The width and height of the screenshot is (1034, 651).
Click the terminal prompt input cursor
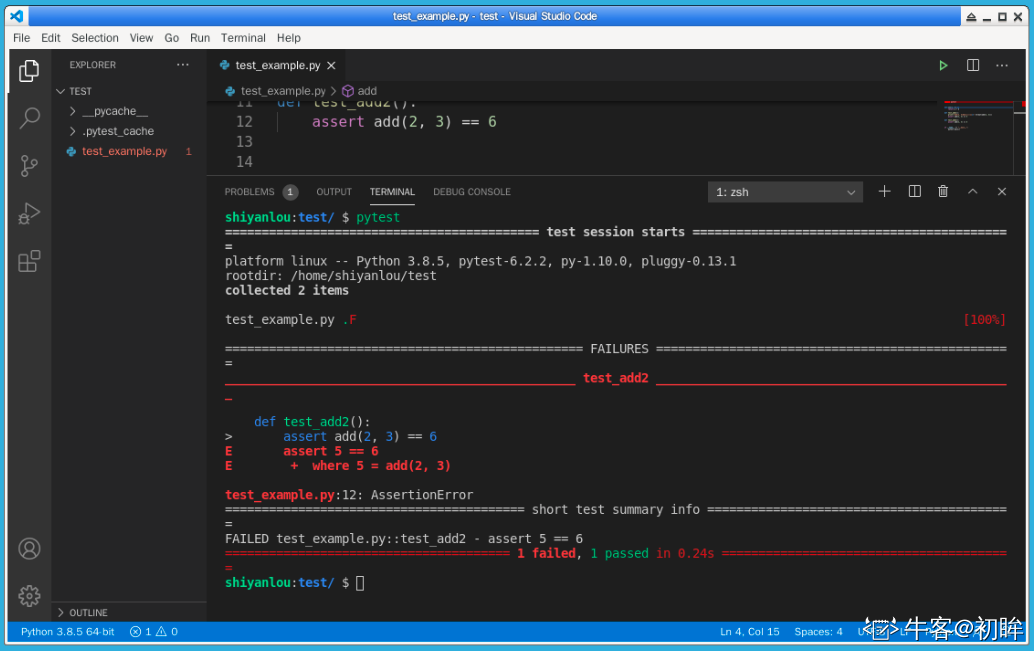pyautogui.click(x=360, y=583)
